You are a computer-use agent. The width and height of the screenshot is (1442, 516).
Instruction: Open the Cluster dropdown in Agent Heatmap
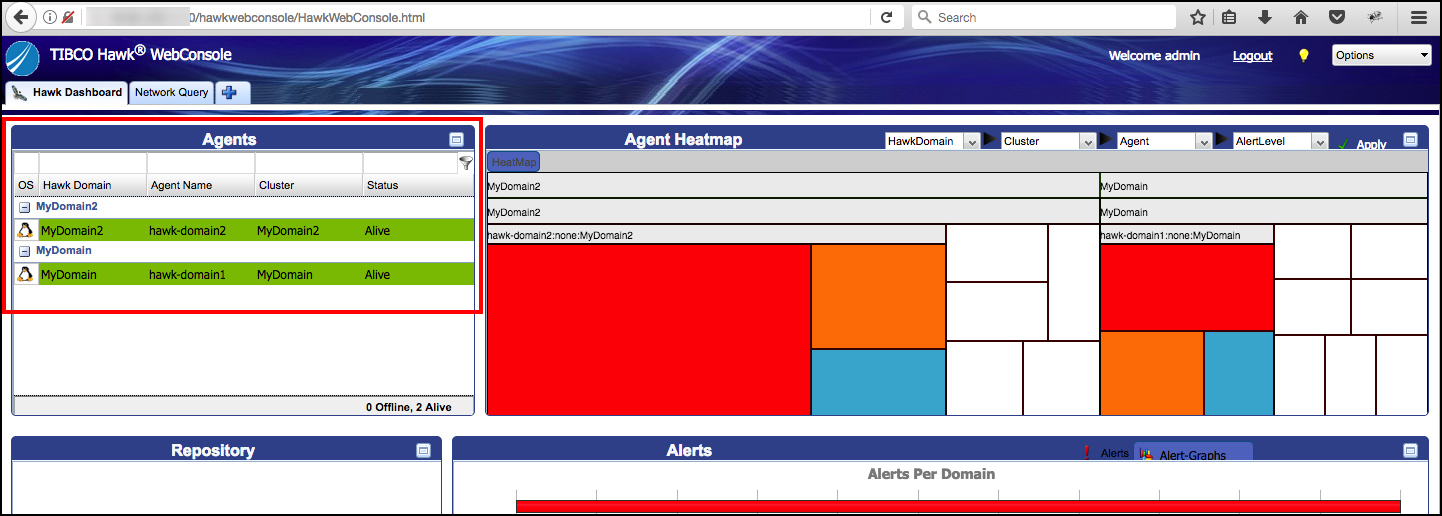[x=1048, y=141]
